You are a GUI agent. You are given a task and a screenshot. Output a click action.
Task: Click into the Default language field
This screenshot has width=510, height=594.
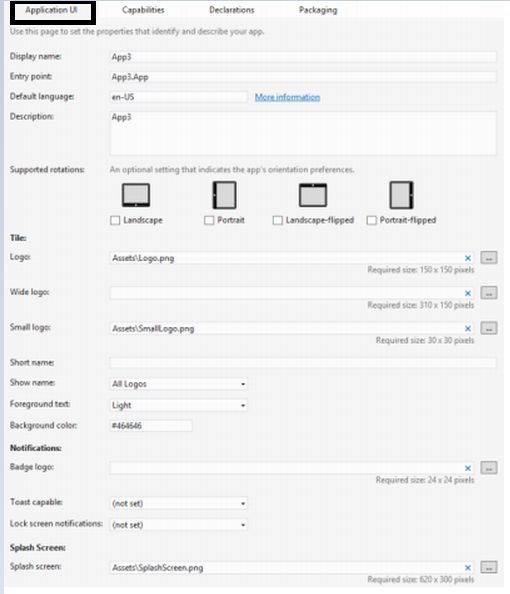[178, 97]
